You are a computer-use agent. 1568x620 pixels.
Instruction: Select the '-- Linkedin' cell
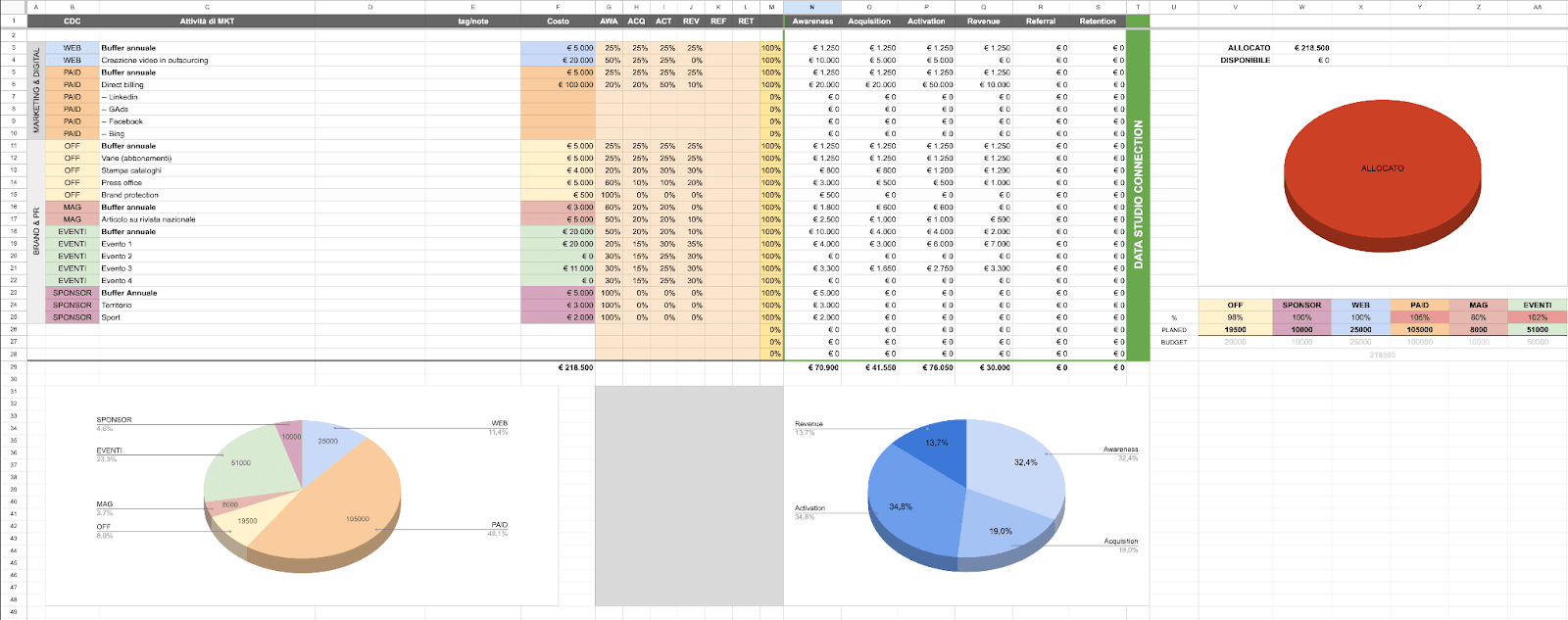pos(207,97)
